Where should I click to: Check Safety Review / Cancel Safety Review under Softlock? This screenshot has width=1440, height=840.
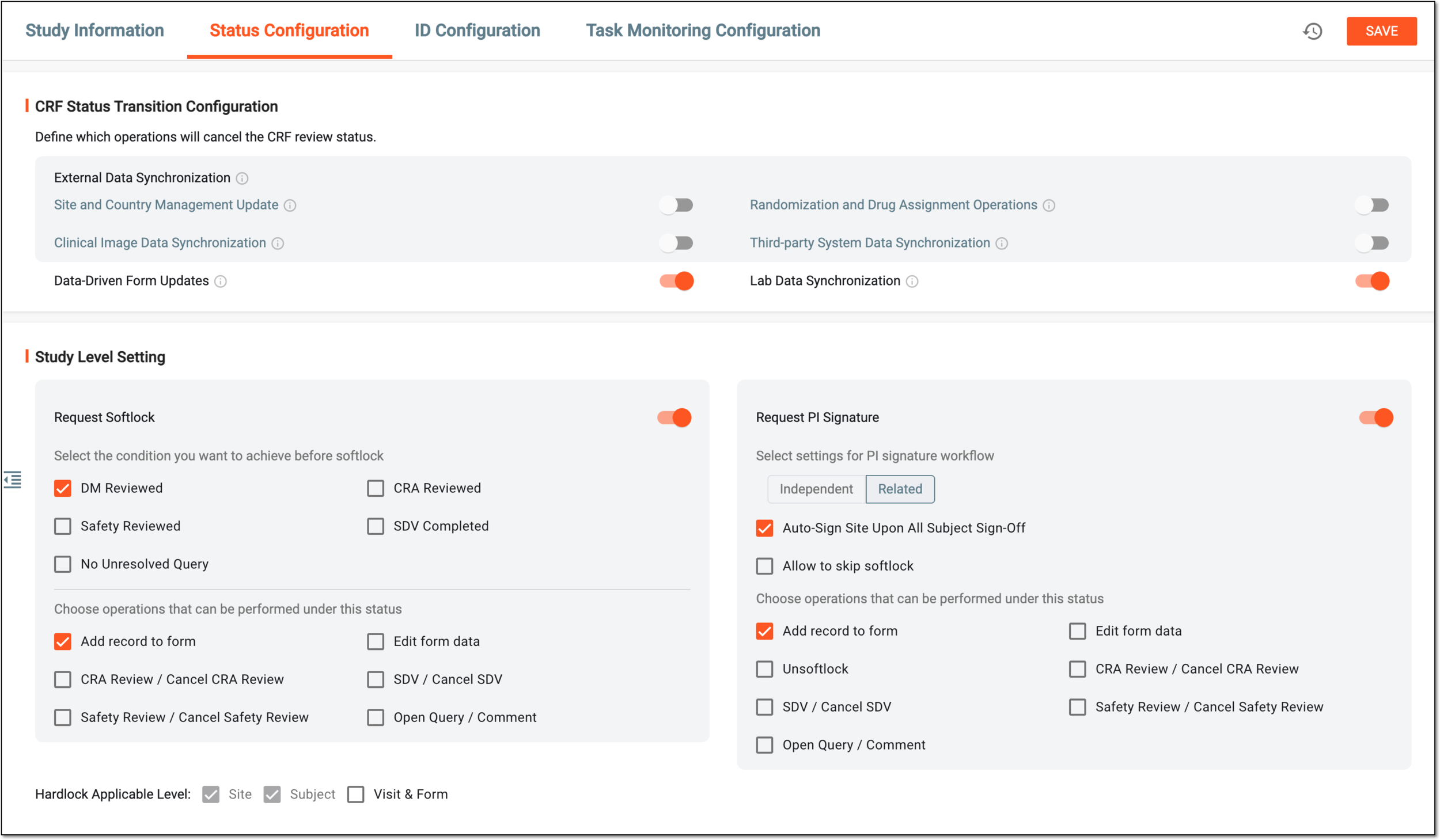point(63,717)
